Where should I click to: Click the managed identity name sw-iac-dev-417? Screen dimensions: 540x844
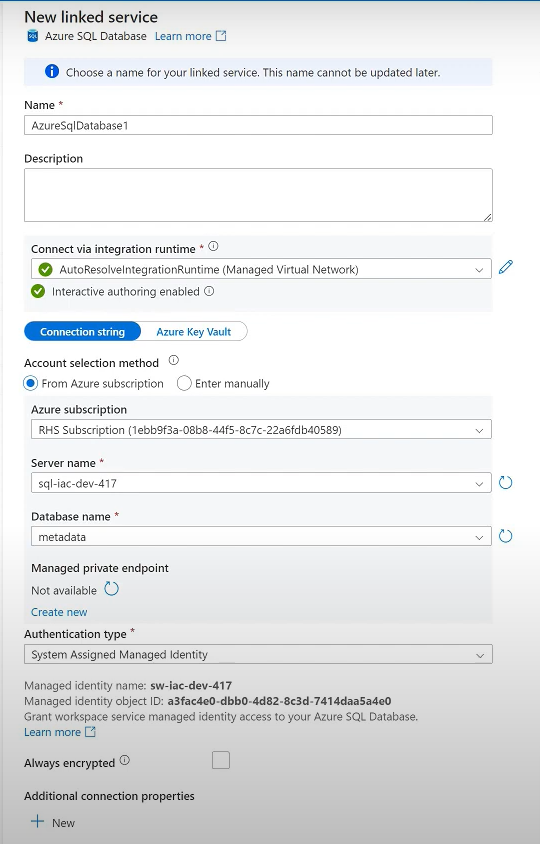pyautogui.click(x=191, y=686)
